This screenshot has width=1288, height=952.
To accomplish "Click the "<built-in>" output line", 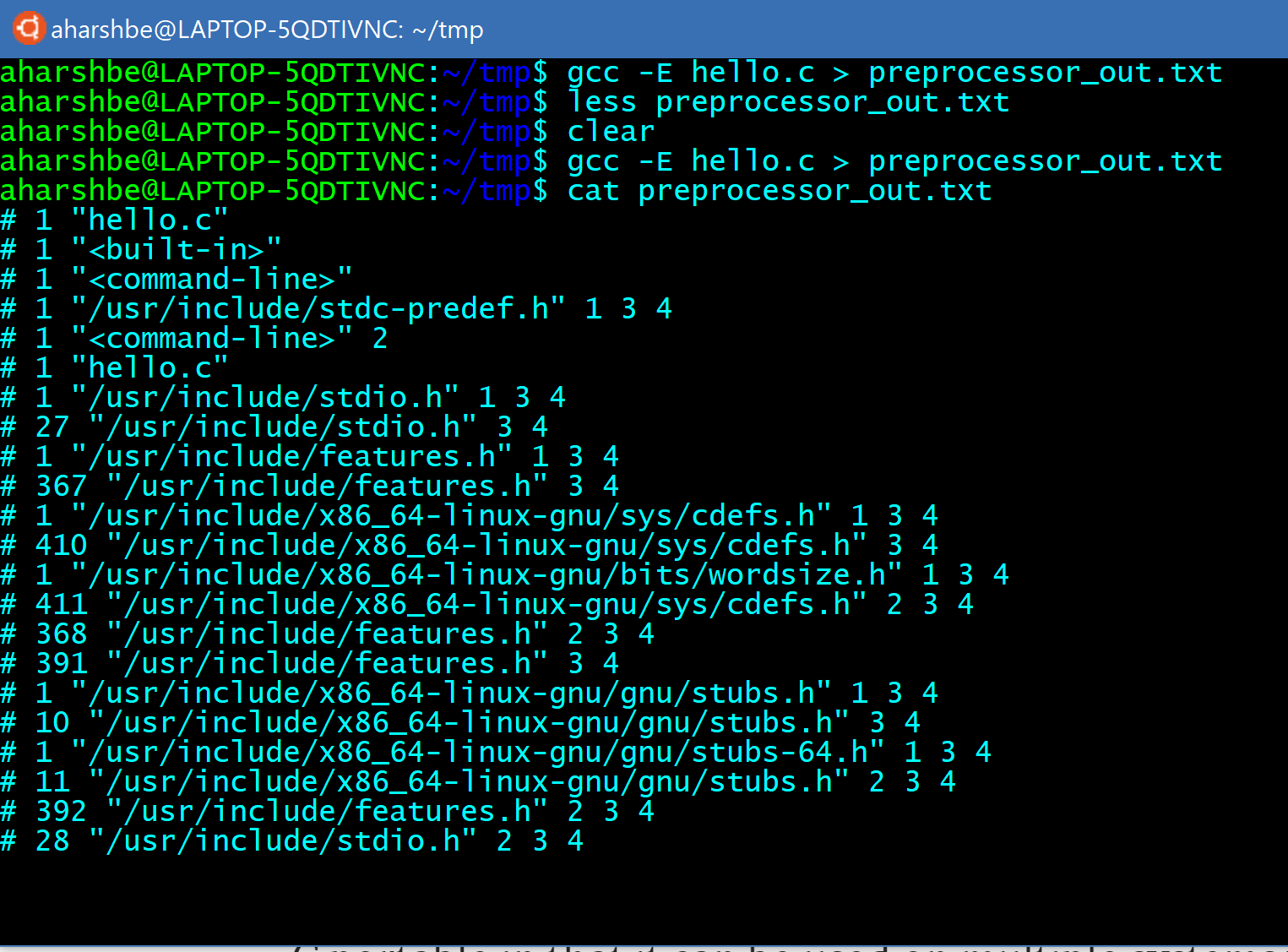I will coord(141,250).
